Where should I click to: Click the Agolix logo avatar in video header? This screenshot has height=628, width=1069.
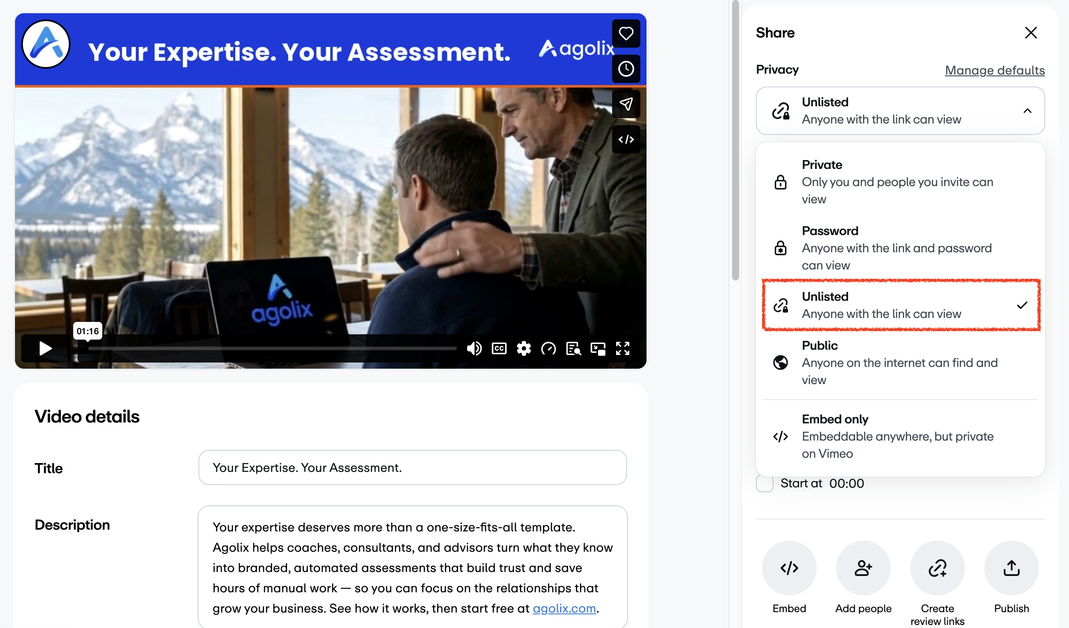pyautogui.click(x=46, y=44)
